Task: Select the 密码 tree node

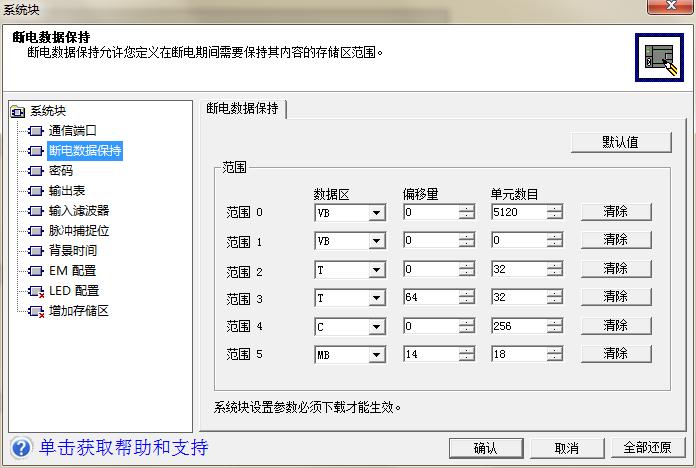Action: (61, 171)
